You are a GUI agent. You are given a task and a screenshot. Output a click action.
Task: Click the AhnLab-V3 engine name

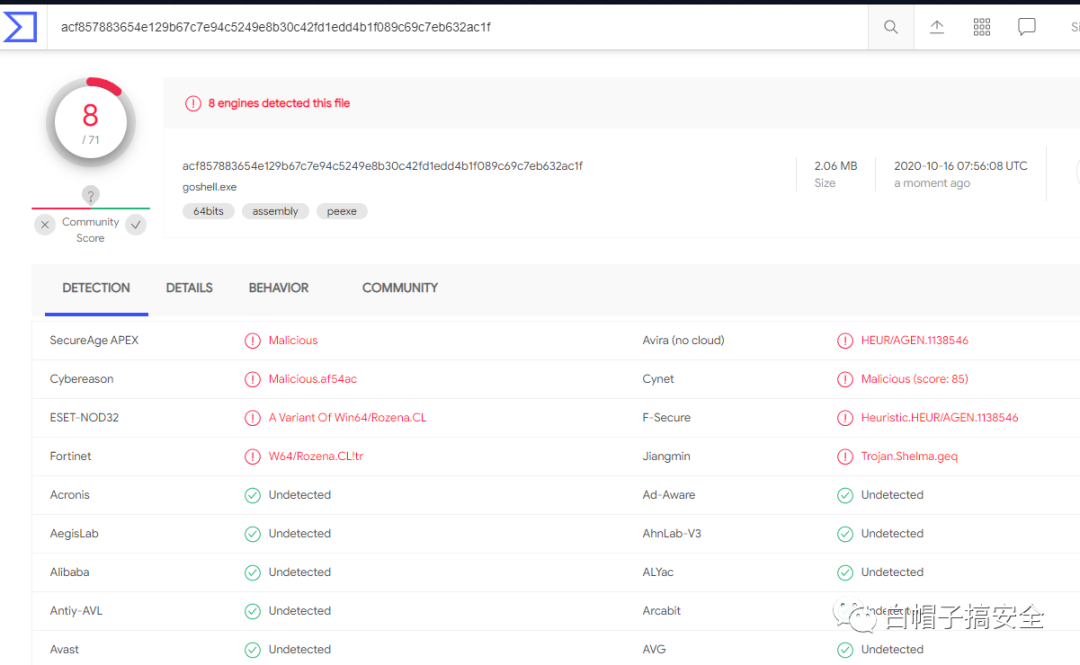[x=672, y=533]
